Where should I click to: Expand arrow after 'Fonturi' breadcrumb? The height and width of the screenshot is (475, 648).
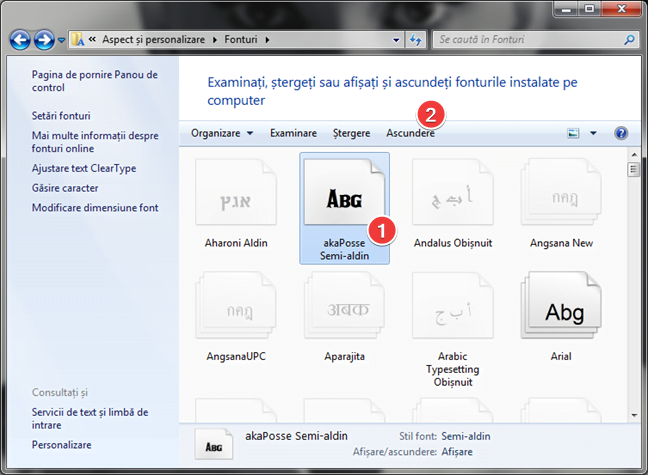267,40
